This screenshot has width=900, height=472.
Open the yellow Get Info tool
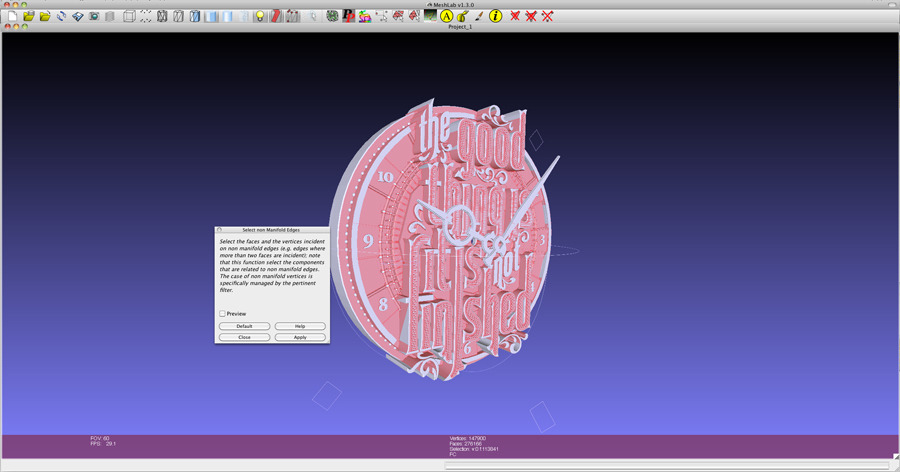495,16
